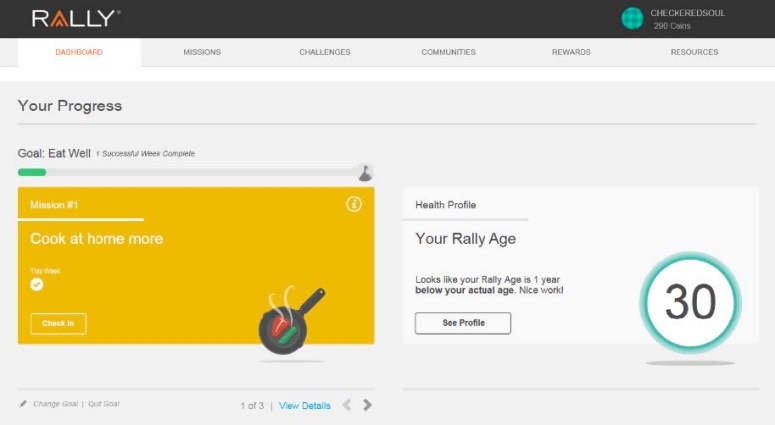The height and width of the screenshot is (425, 775).
Task: Open the View Details link
Action: point(304,405)
